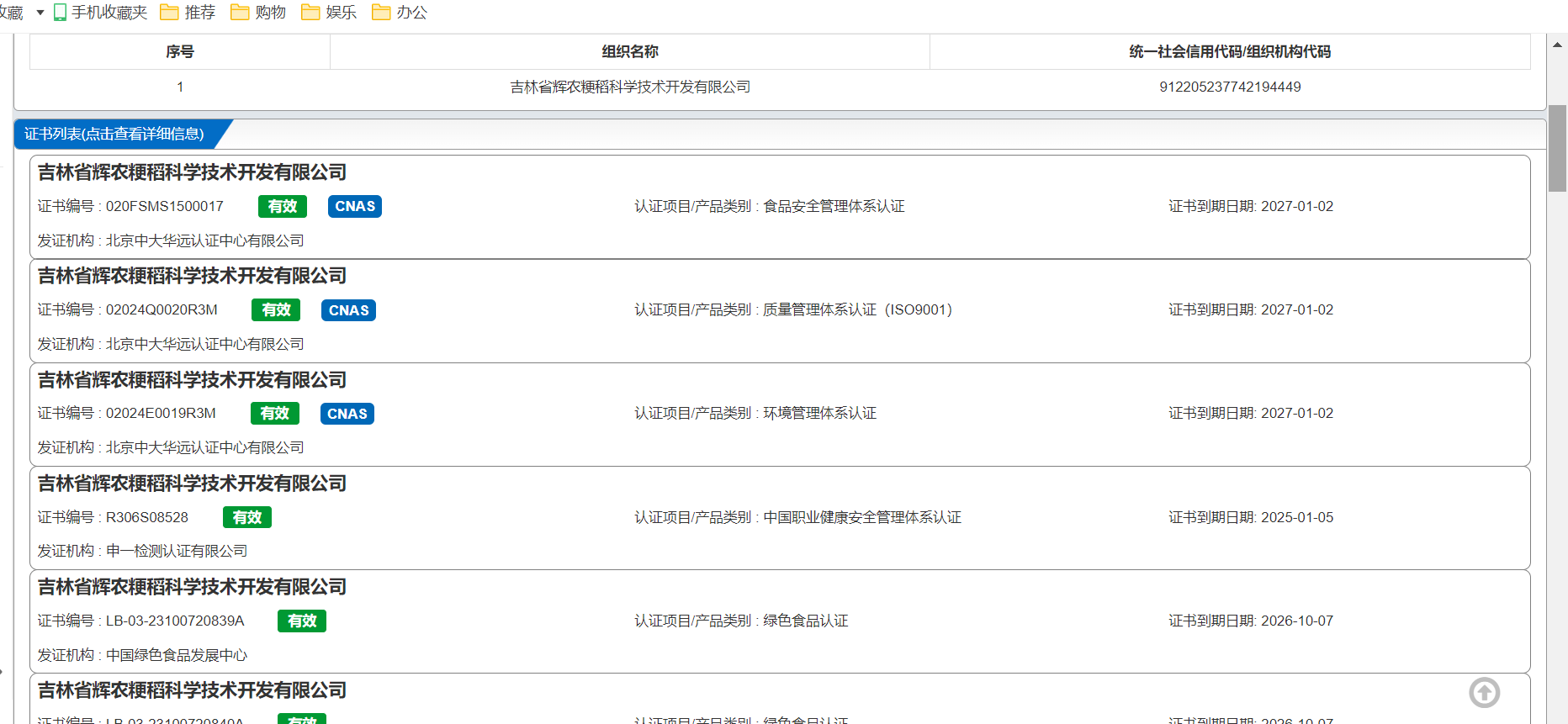Open the 手机收藏夹 mobile bookmarks icon
1568x724 pixels.
[x=60, y=13]
